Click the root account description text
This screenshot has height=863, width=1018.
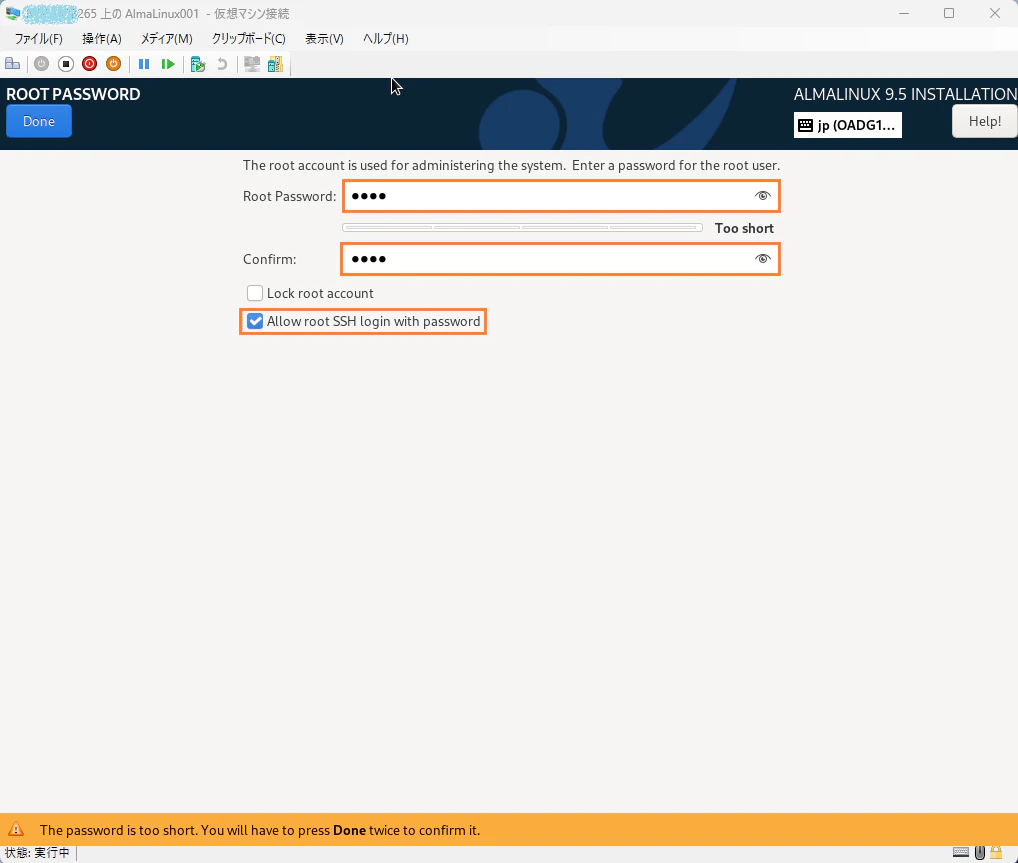pos(512,165)
